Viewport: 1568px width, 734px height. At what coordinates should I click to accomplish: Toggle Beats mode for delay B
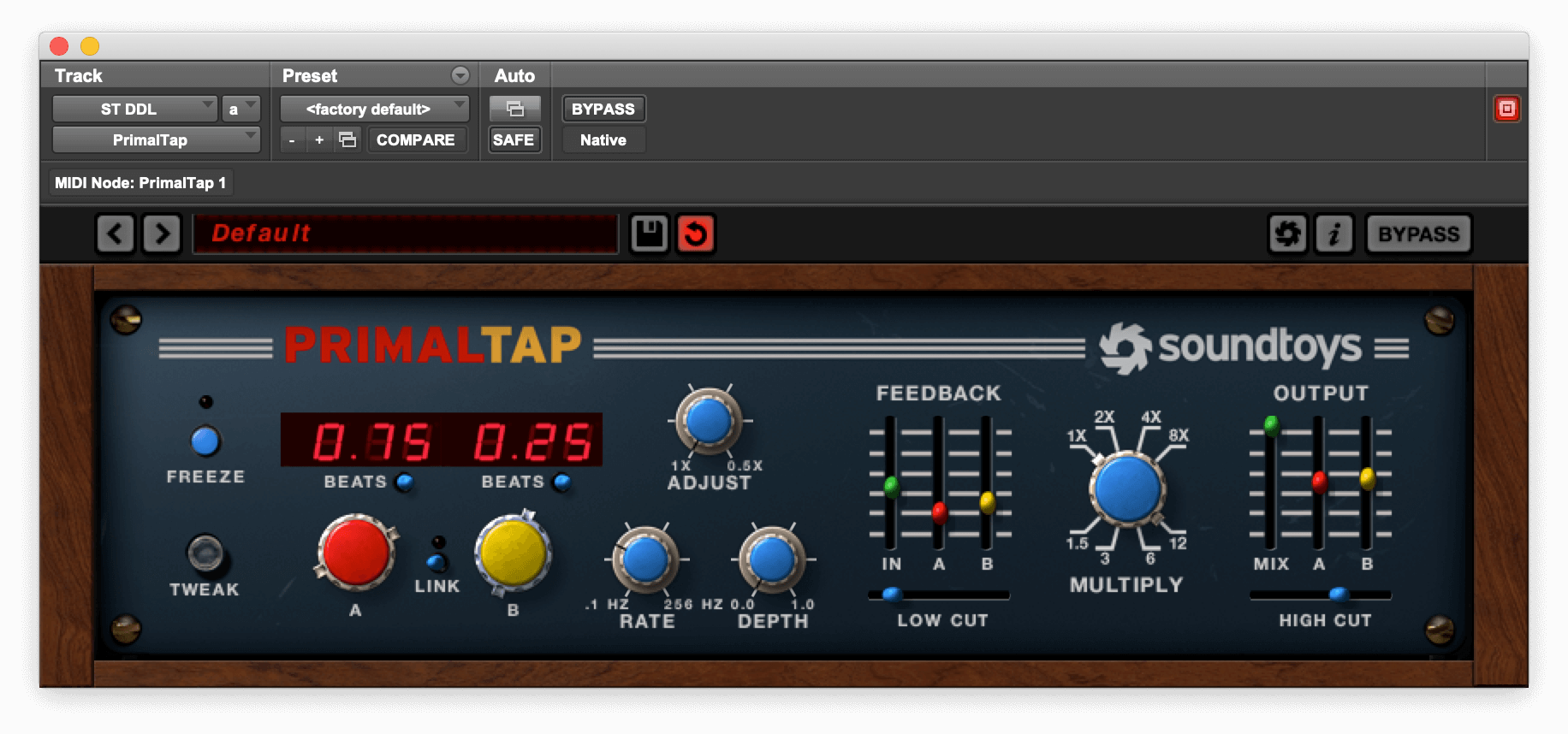tap(562, 482)
